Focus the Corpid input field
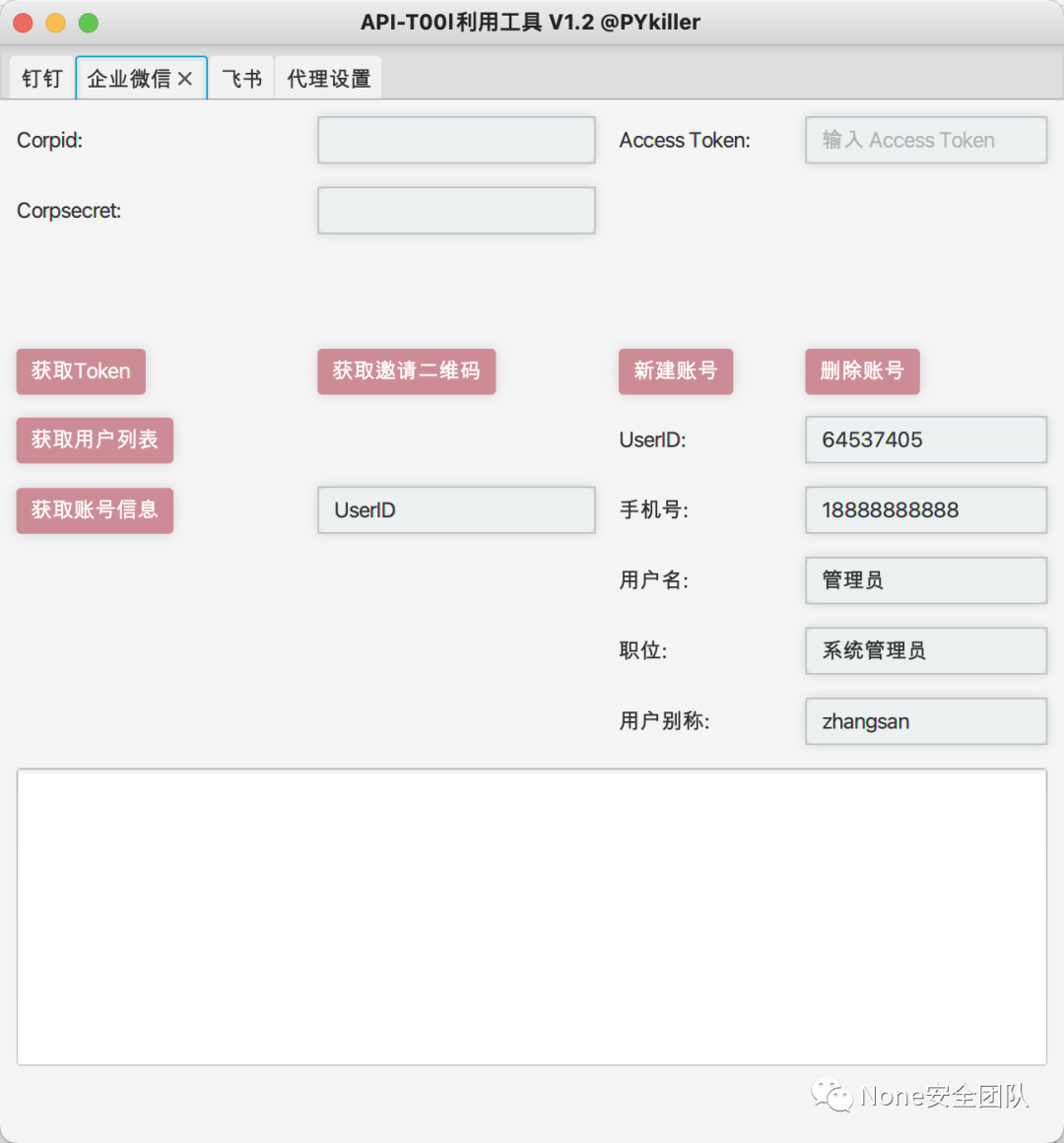Image resolution: width=1064 pixels, height=1143 pixels. pyautogui.click(x=456, y=140)
